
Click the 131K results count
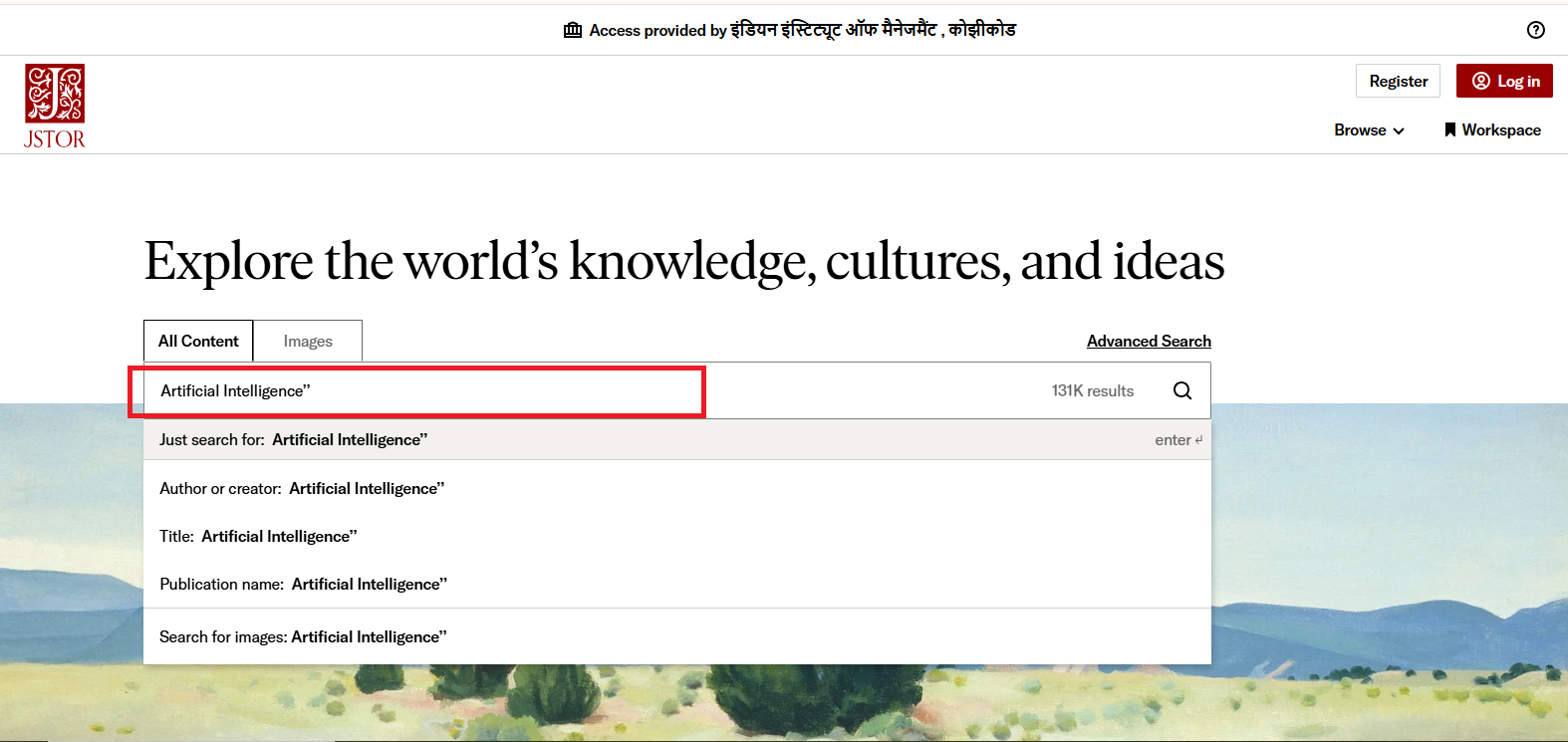click(1092, 390)
